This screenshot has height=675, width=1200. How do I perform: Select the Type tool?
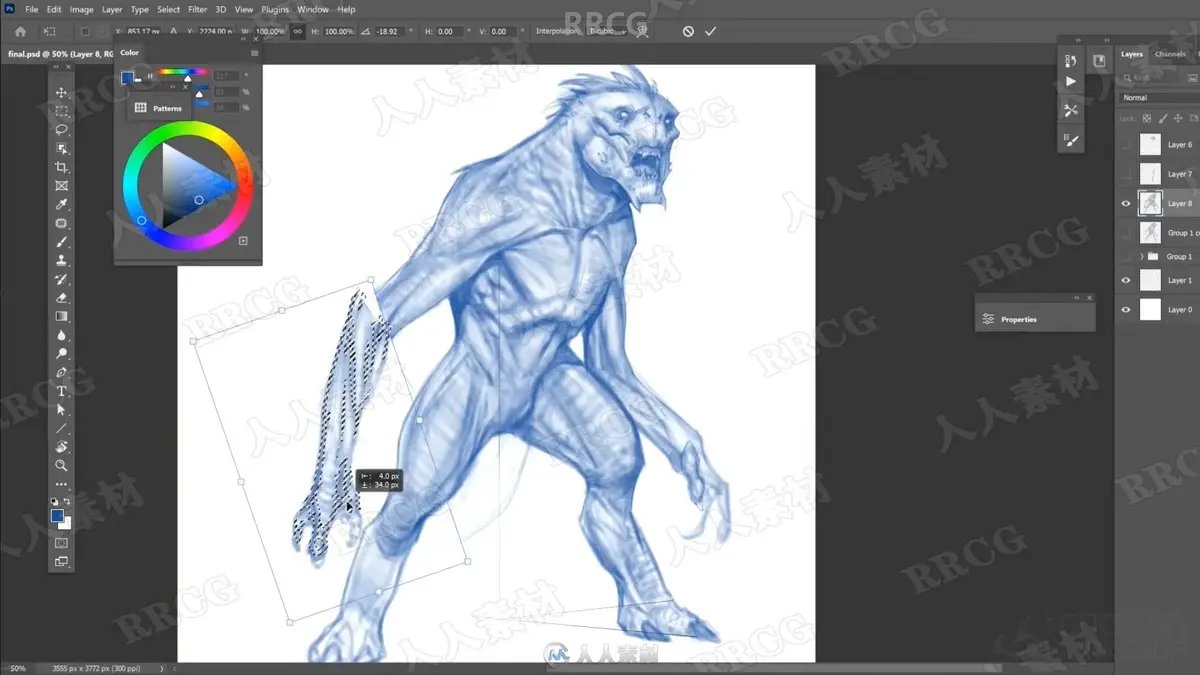61,391
